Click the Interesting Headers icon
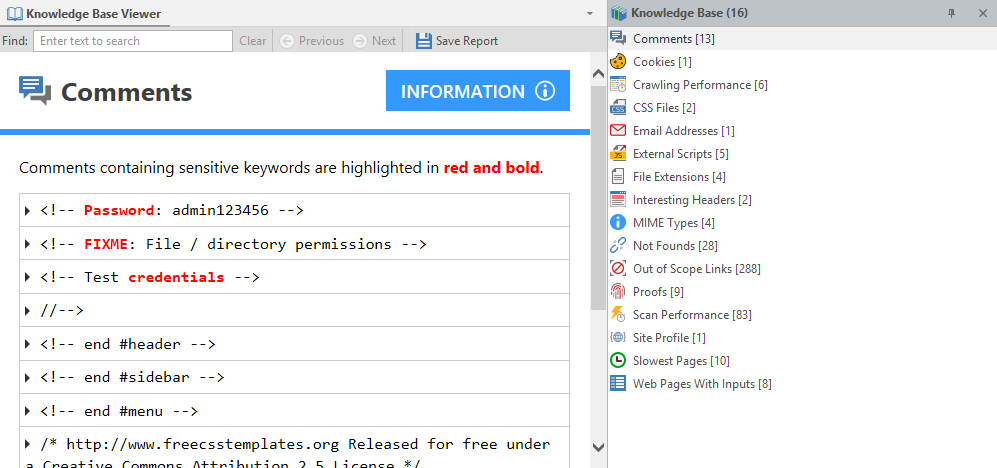 click(x=618, y=200)
